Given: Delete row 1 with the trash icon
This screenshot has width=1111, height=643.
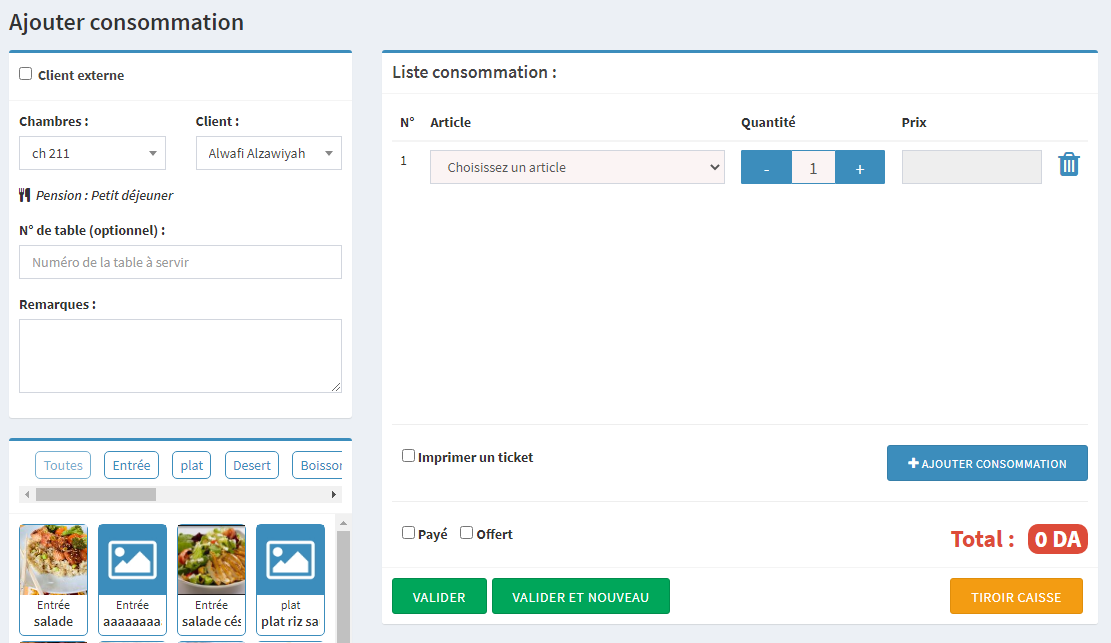Looking at the screenshot, I should (x=1068, y=165).
